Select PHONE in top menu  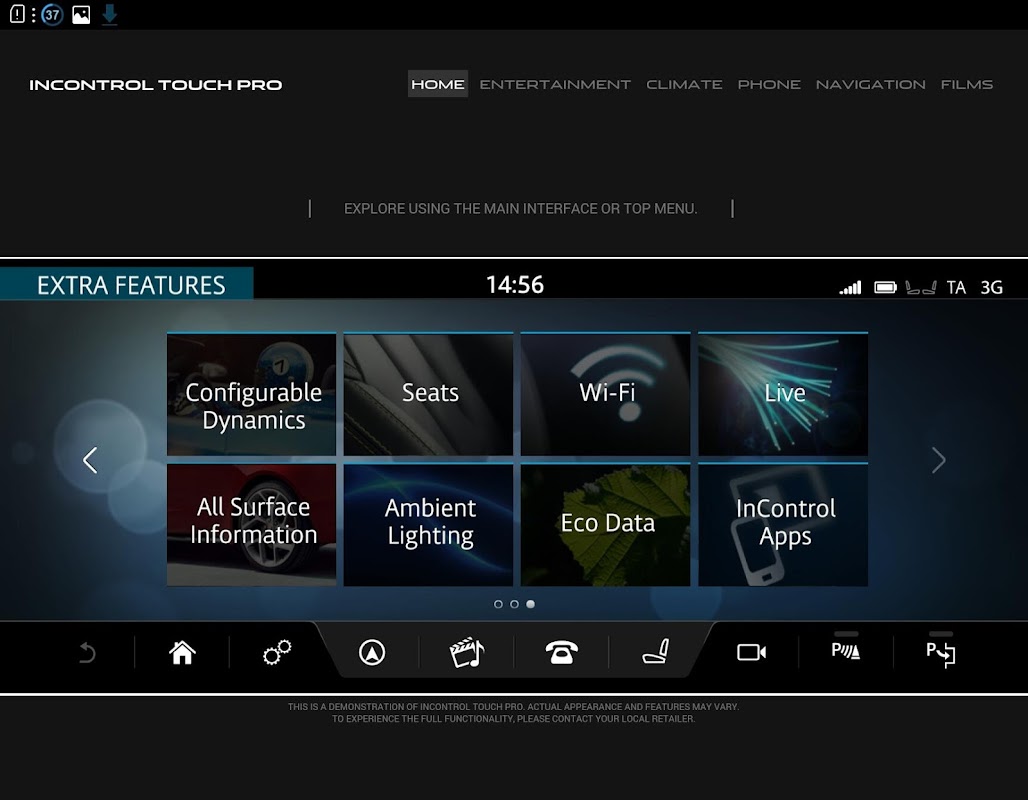(x=769, y=85)
